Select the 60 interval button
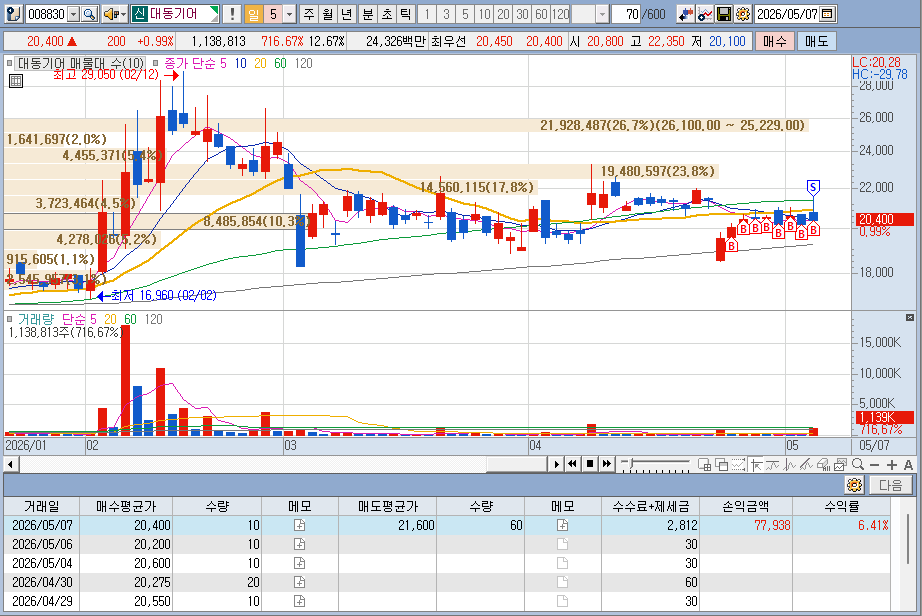This screenshot has height=616, width=922. pyautogui.click(x=542, y=14)
